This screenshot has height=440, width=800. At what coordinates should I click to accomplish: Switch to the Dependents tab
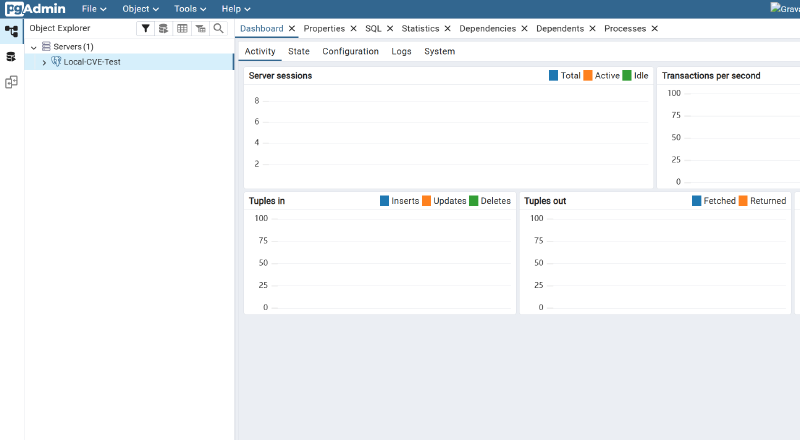tap(560, 29)
